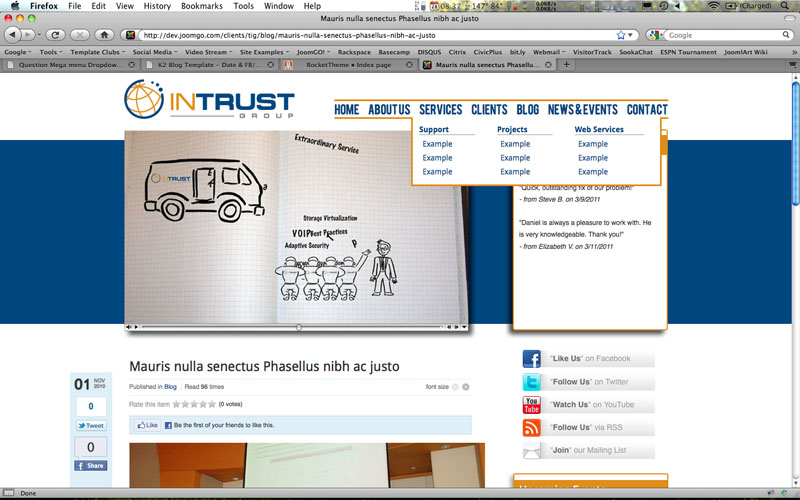Image resolution: width=800 pixels, height=500 pixels.
Task: Decrease article font size button
Action: pyautogui.click(x=455, y=387)
